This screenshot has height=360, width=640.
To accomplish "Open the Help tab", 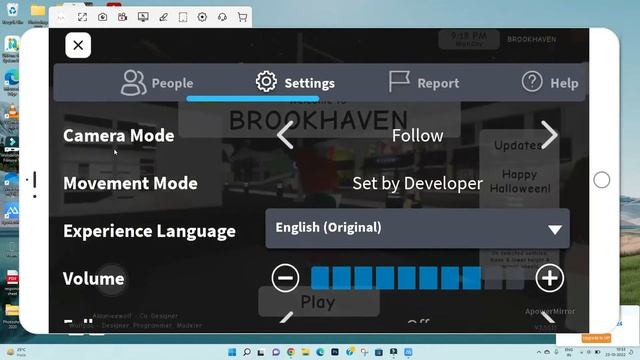I will tap(550, 83).
